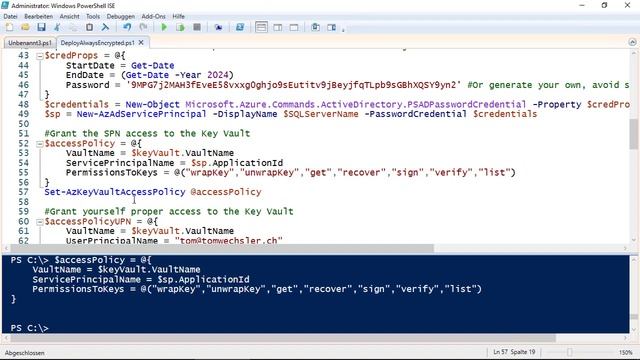The width and height of the screenshot is (640, 360).
Task: Open the Tools menu
Action: [x=93, y=16]
